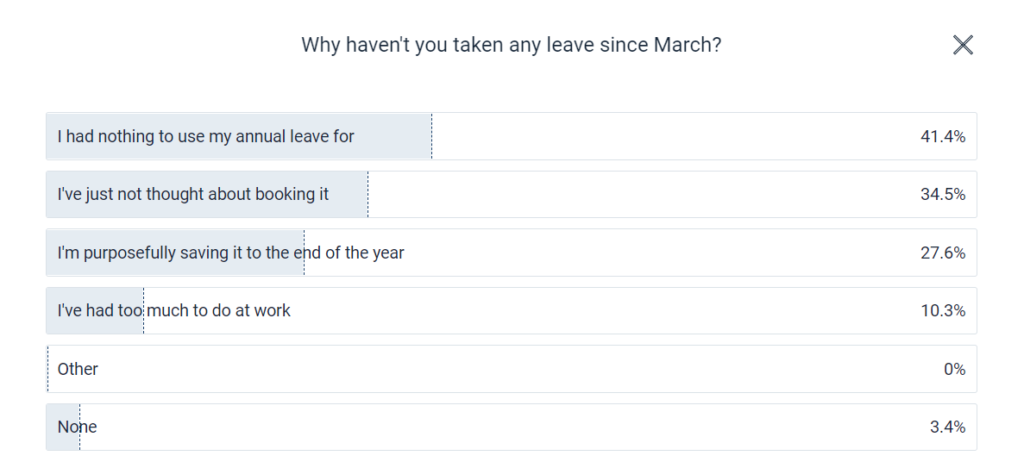Click dotted end marker of the 34.5% bar

pyautogui.click(x=368, y=194)
